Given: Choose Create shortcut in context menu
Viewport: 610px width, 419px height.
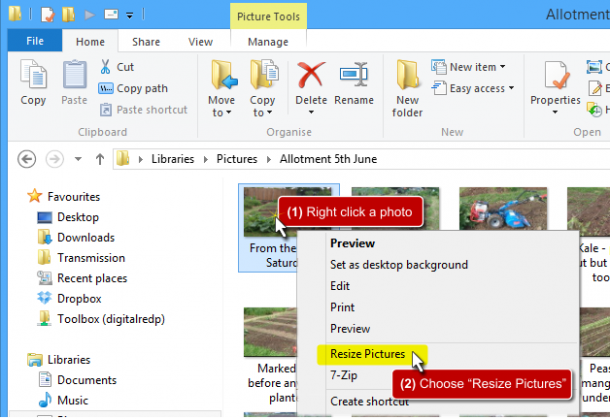Looking at the screenshot, I should [x=369, y=401].
